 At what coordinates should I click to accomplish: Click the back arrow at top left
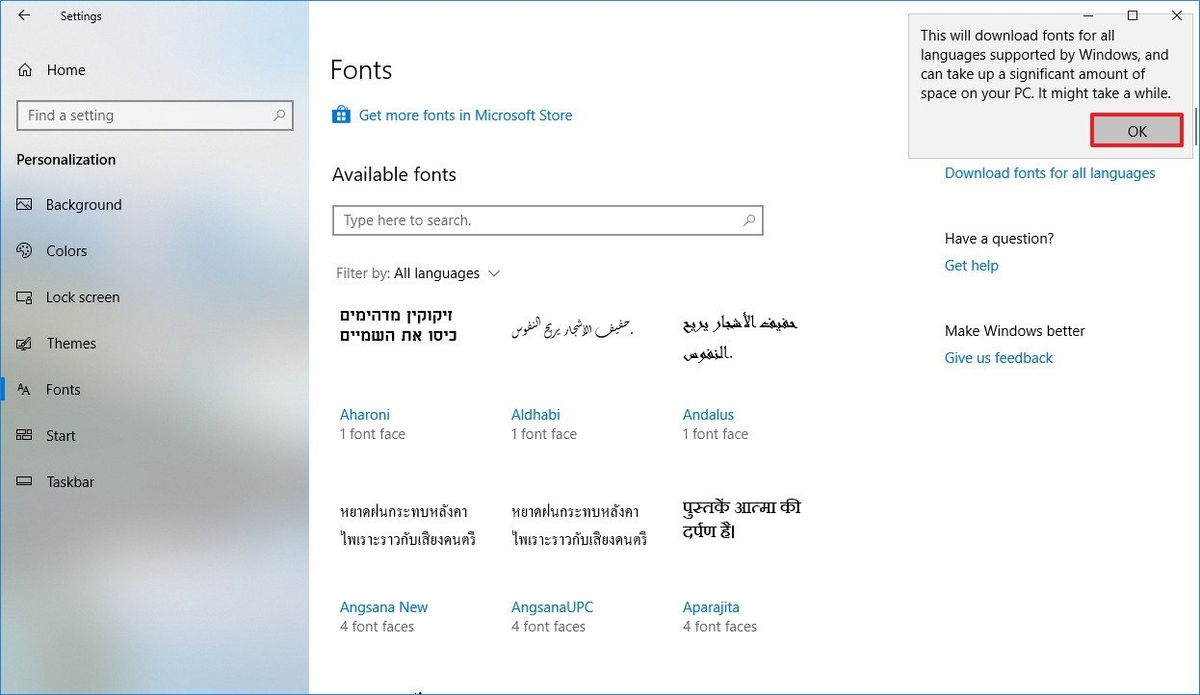pyautogui.click(x=22, y=15)
